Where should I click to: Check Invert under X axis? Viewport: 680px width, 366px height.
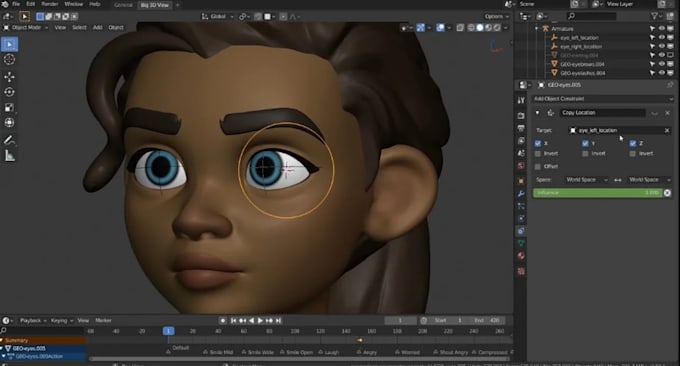coord(538,154)
